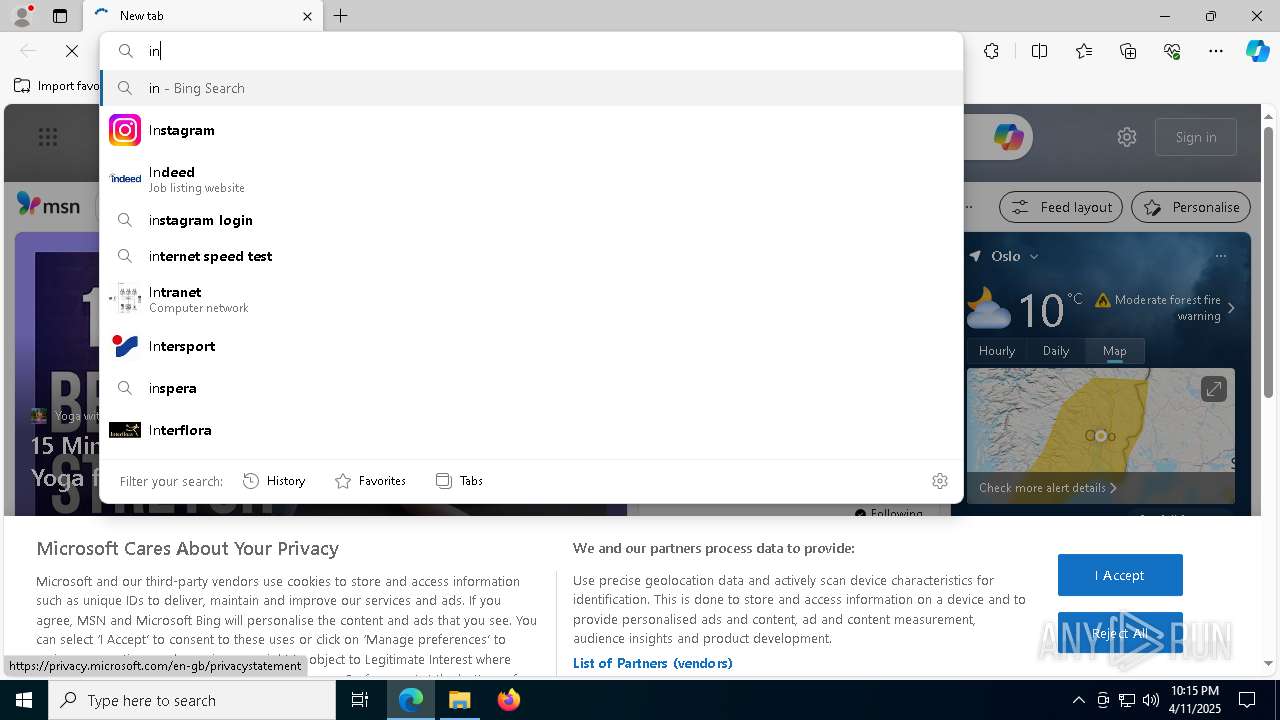Image resolution: width=1280 pixels, height=720 pixels.
Task: Open Import favorites bookmark bar item
Action: pos(57,86)
